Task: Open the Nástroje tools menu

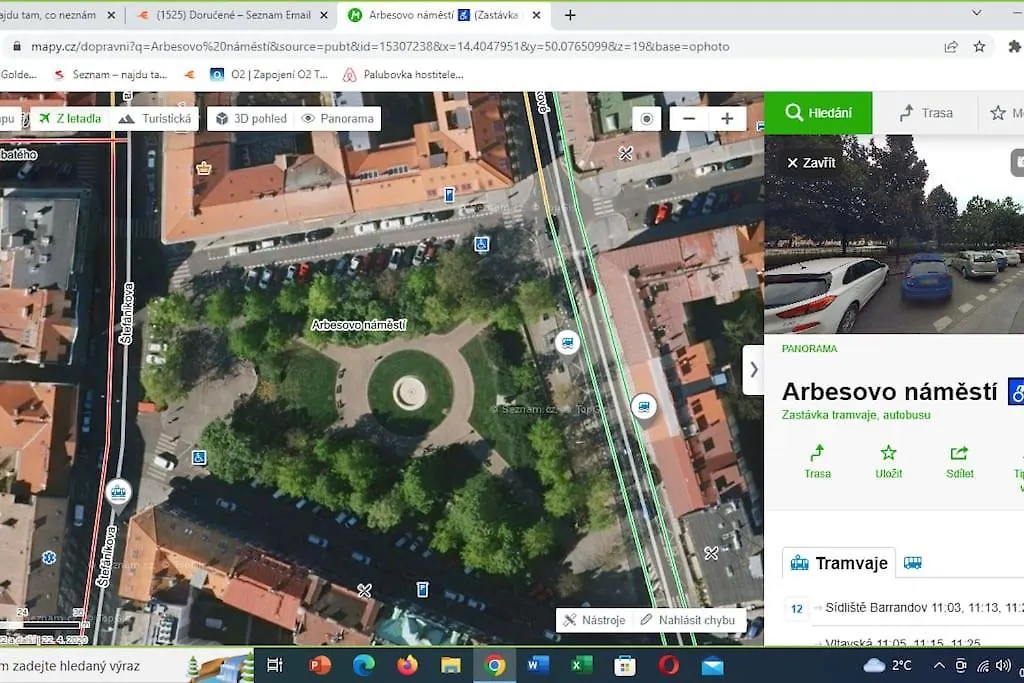Action: click(594, 620)
